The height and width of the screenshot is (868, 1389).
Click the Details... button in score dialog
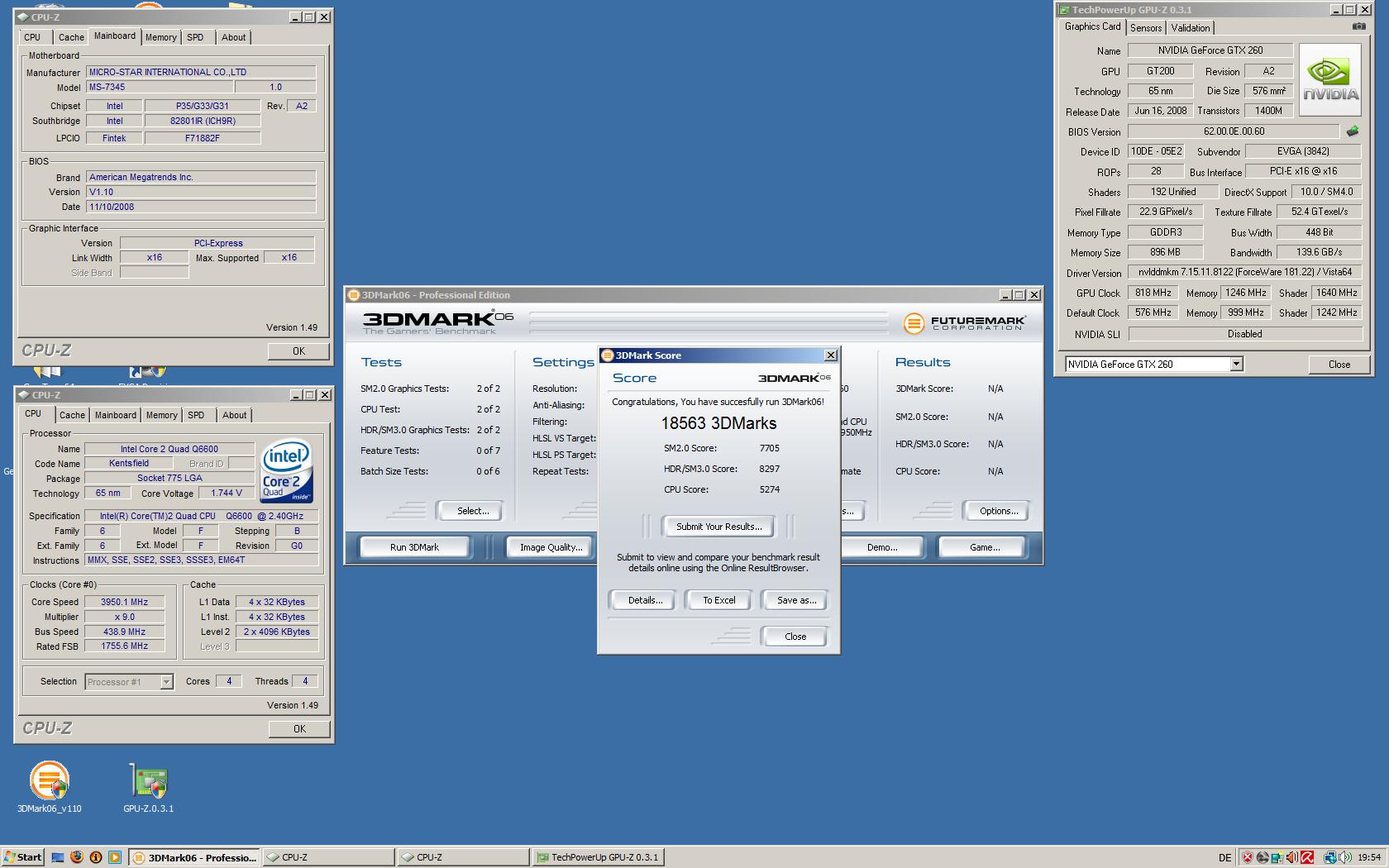click(645, 600)
